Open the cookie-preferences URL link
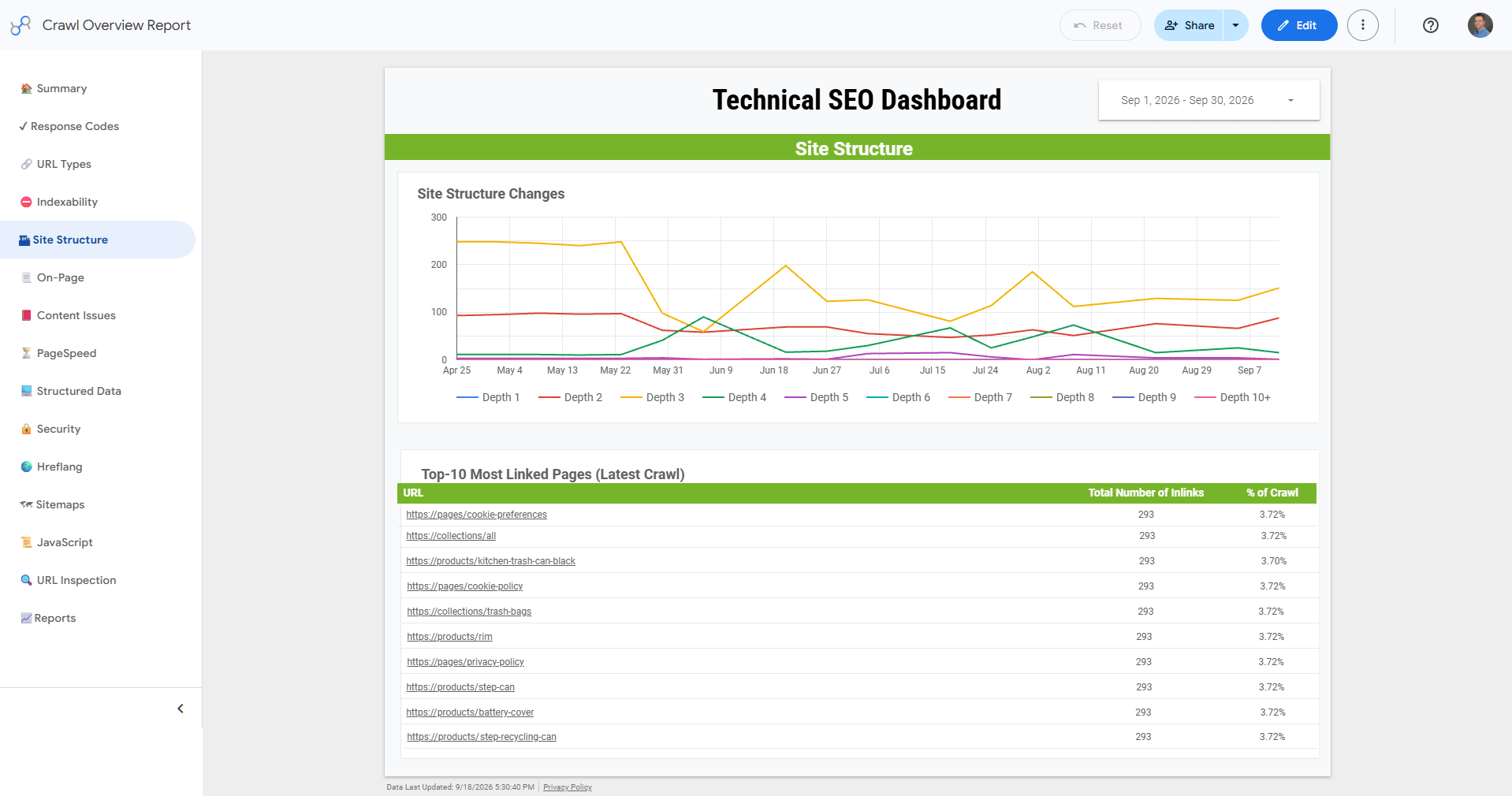1512x796 pixels. [476, 515]
